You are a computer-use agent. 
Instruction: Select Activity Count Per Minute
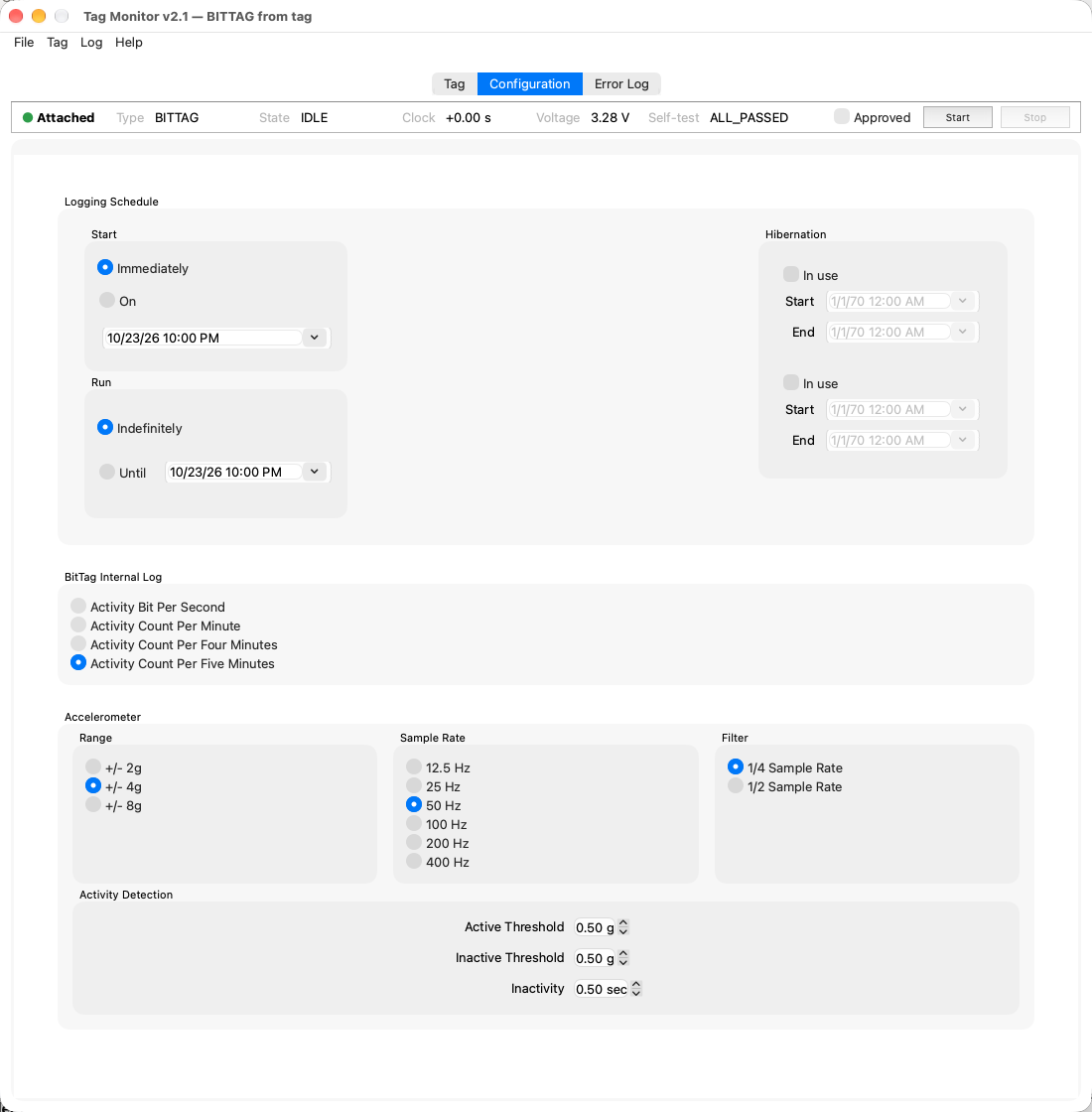click(78, 625)
